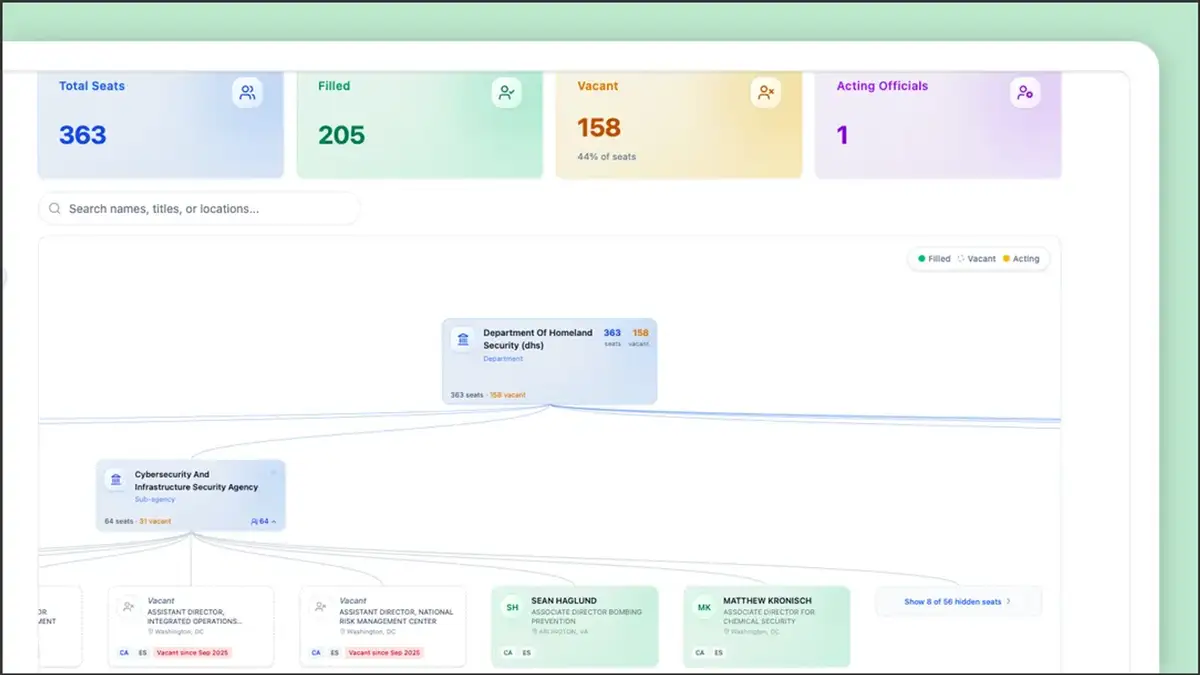
Task: Click the Sub-agency label on CISA node
Action: (x=155, y=499)
